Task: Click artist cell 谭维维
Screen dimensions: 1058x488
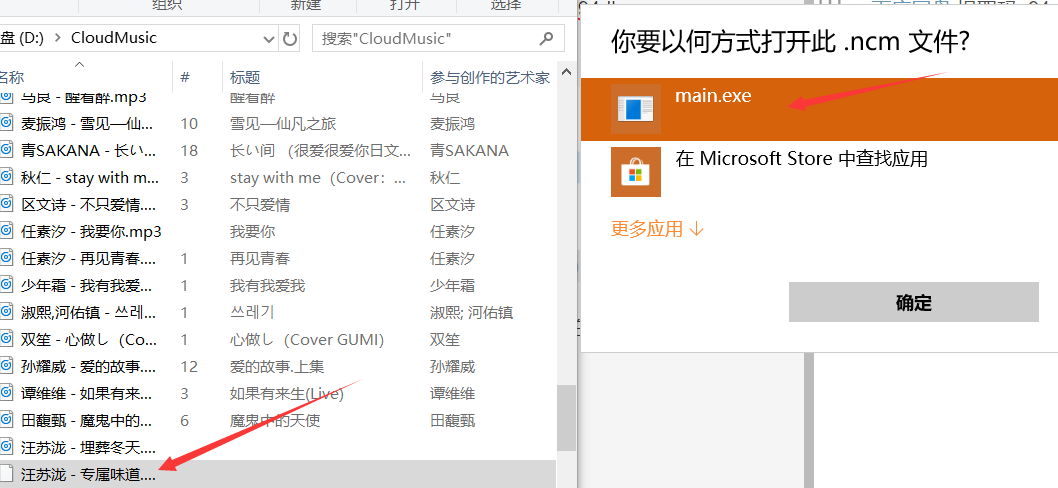Action: (x=453, y=394)
